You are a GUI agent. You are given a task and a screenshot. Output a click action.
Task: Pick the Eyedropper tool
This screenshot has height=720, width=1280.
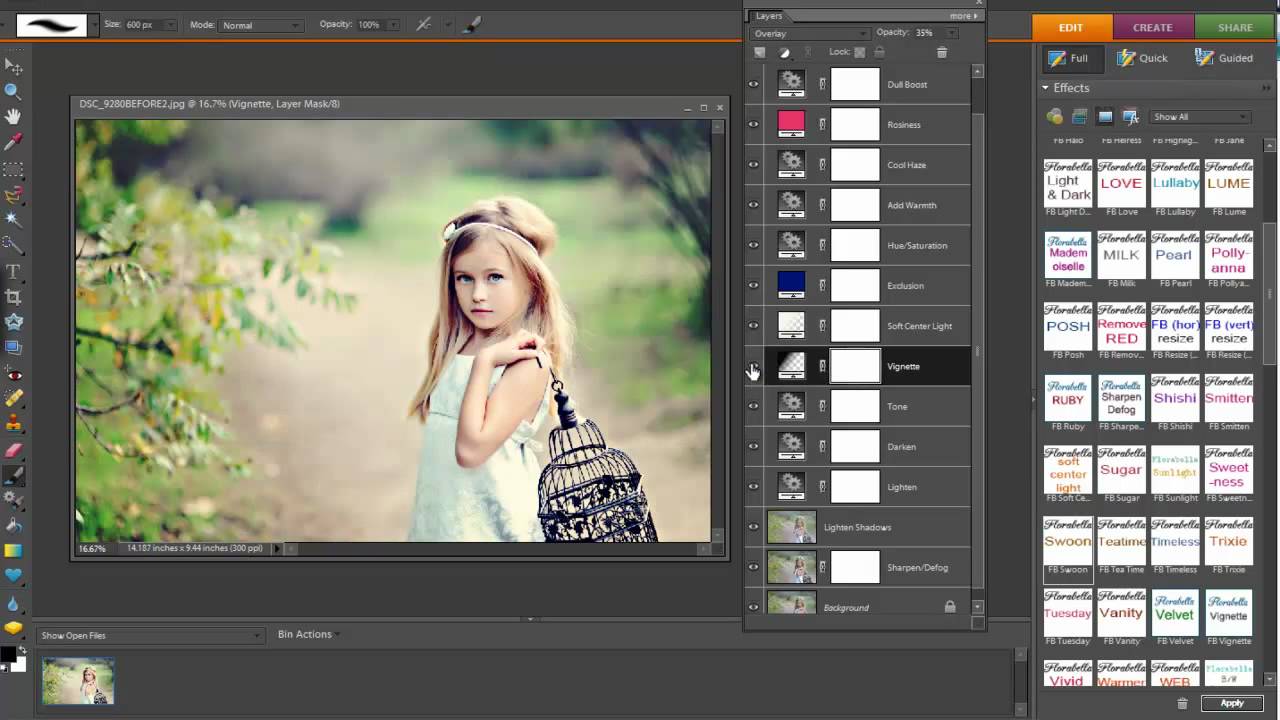(13, 143)
